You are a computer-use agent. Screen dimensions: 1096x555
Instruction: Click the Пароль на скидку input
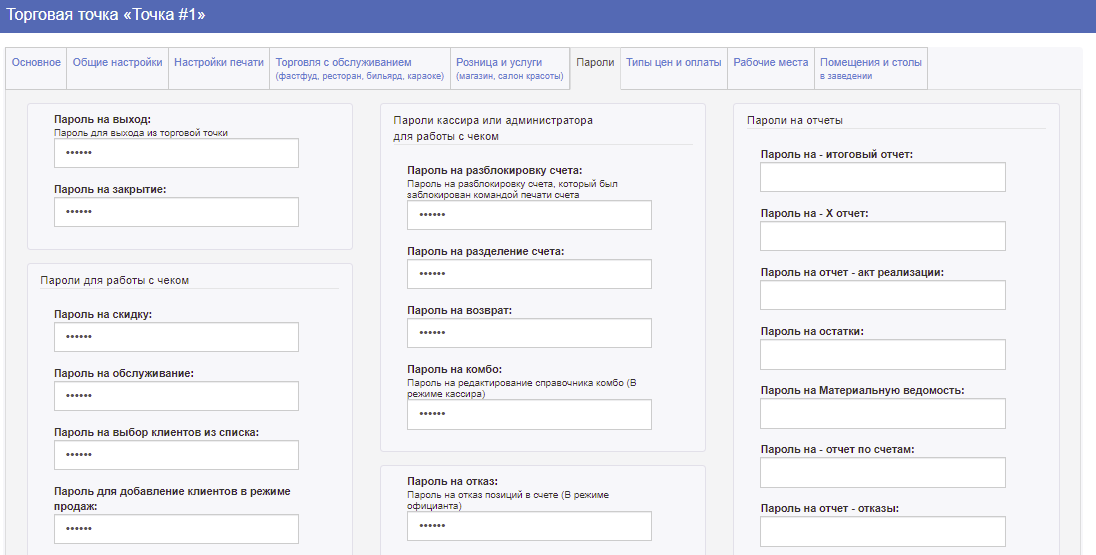[176, 337]
